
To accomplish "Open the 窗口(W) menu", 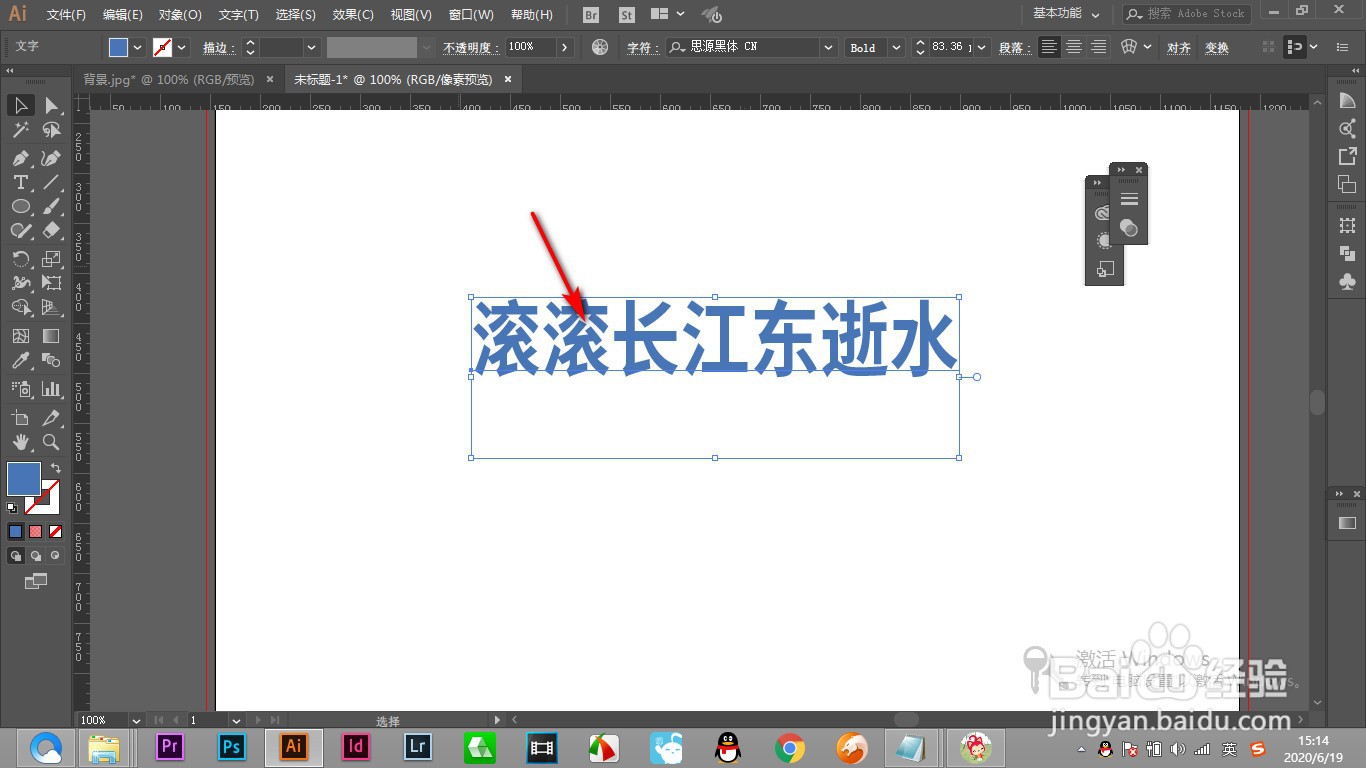I will click(x=471, y=15).
